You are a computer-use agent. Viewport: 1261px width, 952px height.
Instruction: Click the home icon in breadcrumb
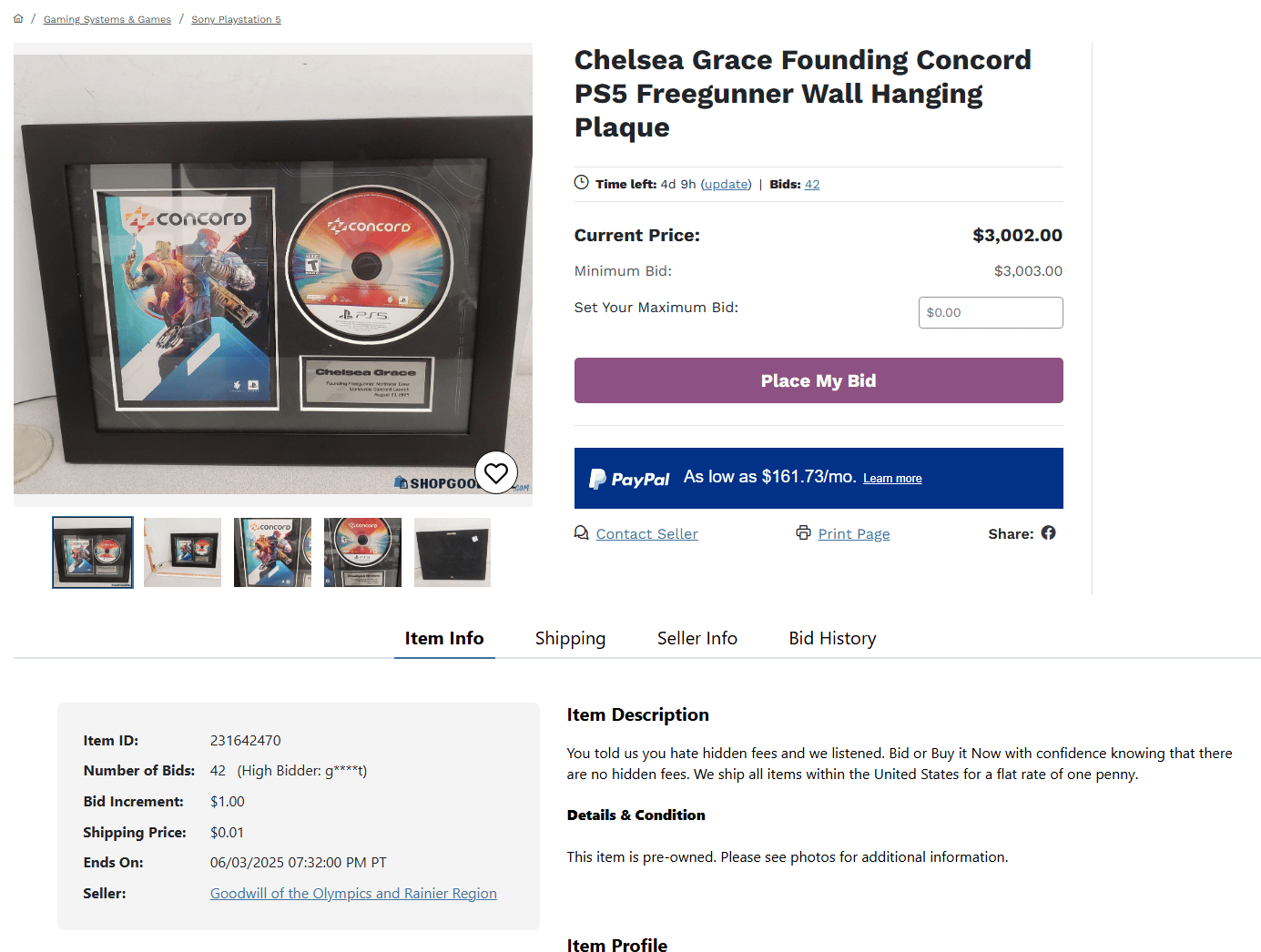pyautogui.click(x=18, y=18)
